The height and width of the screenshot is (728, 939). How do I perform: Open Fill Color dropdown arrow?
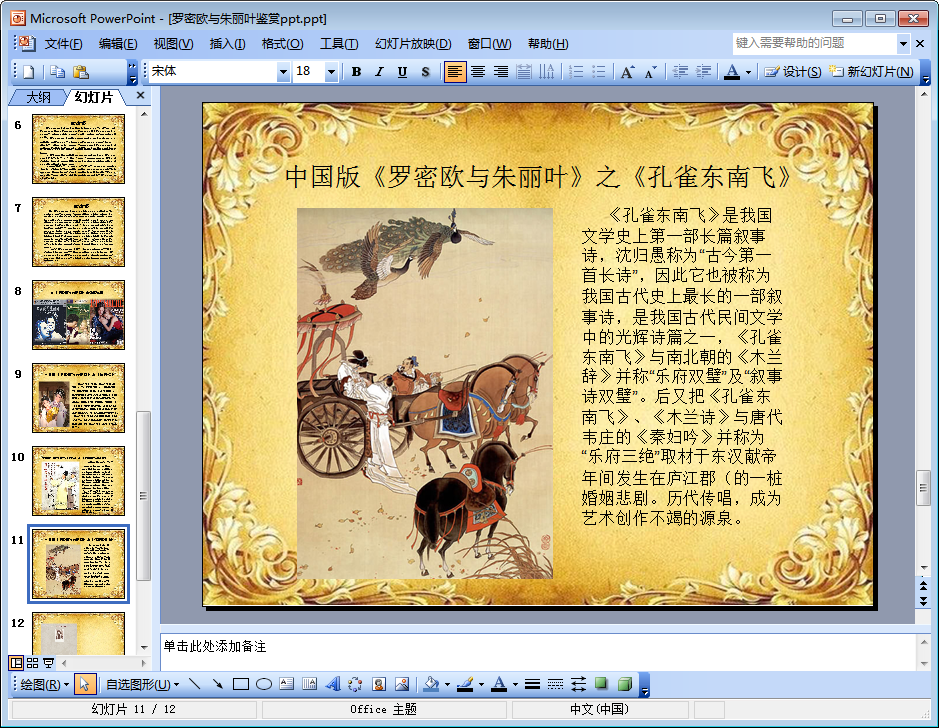click(447, 685)
